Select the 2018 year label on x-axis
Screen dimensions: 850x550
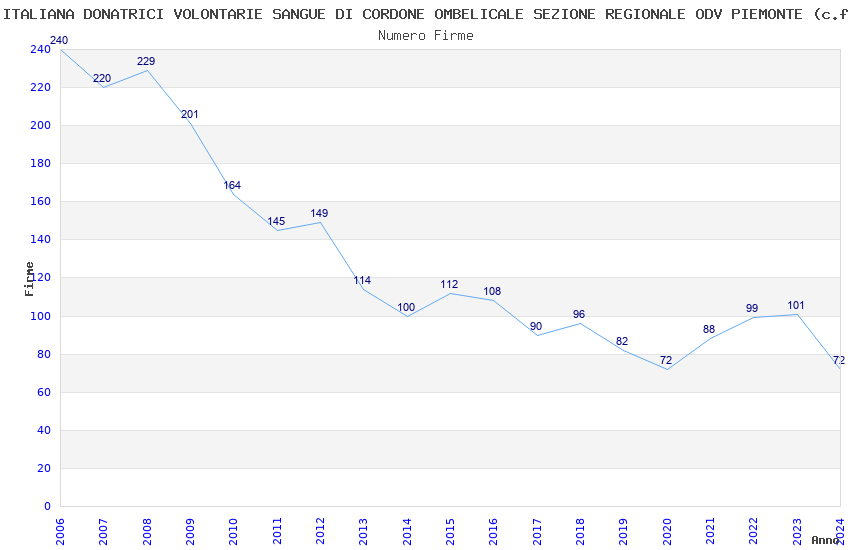(580, 532)
